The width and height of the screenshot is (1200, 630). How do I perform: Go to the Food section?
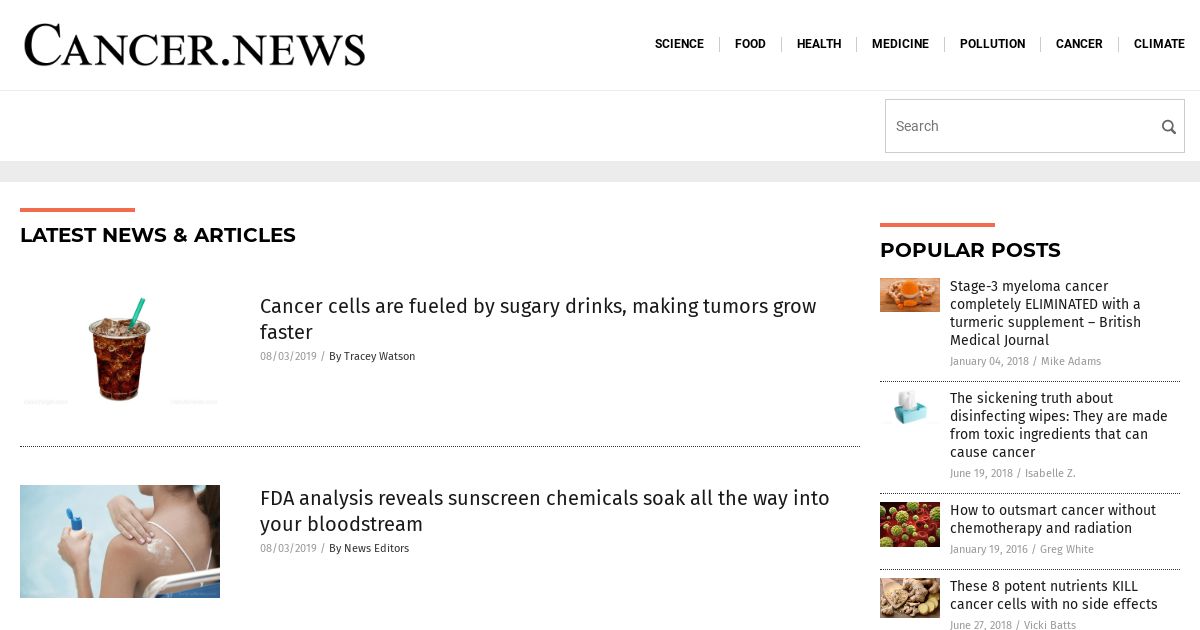pos(750,44)
